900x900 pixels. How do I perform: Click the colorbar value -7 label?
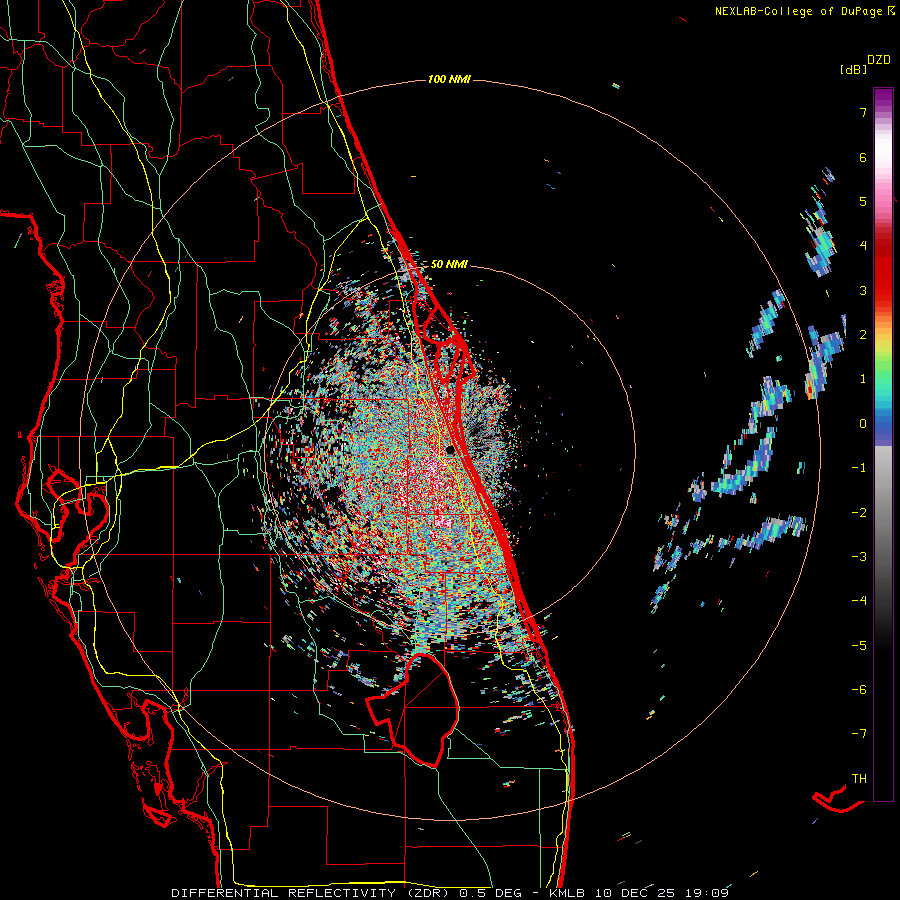(x=859, y=734)
